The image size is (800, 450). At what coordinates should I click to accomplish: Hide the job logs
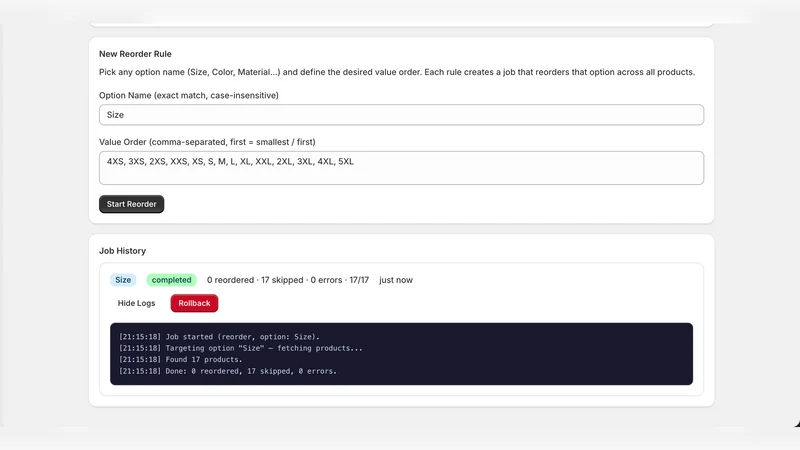[x=136, y=303]
